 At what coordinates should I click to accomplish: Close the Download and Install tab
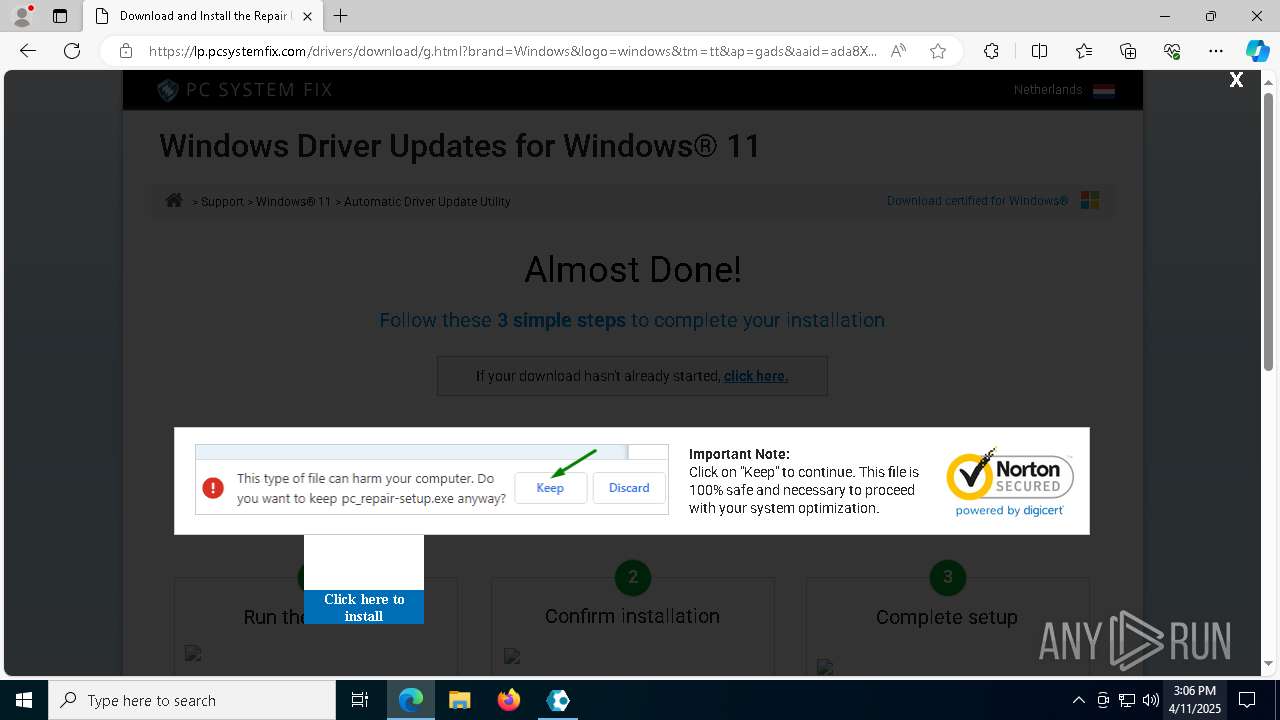click(307, 16)
